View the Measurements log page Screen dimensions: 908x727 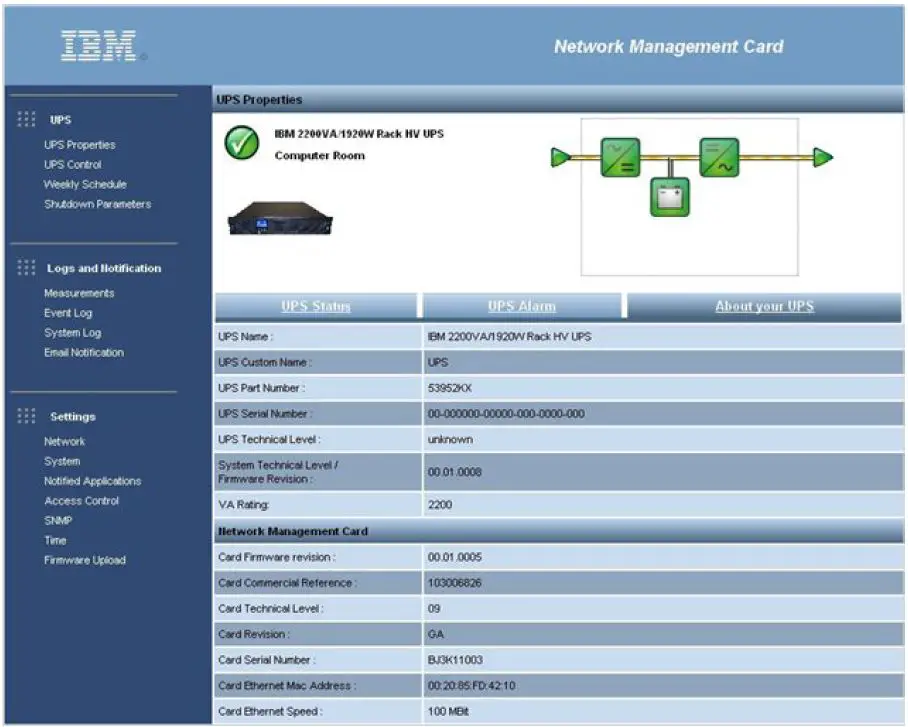(79, 293)
